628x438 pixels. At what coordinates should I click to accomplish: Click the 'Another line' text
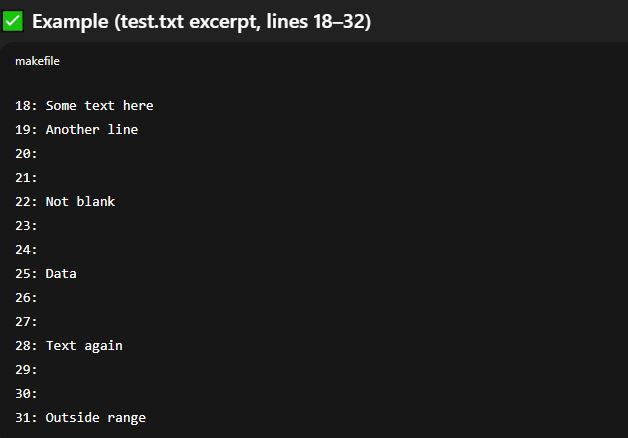(x=91, y=129)
